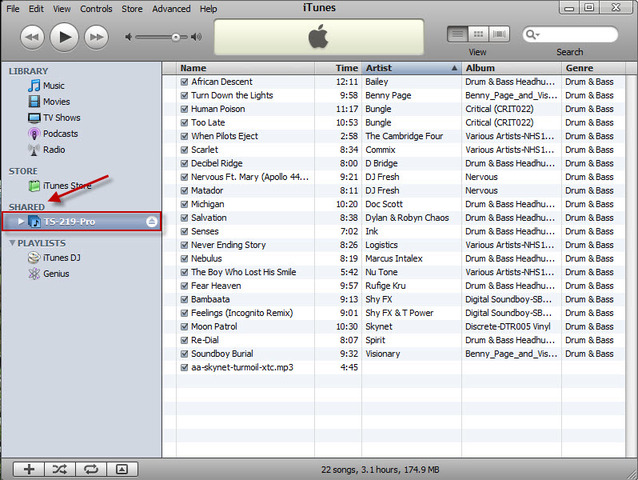
Task: Select the song Decibel Ridge
Action: [217, 164]
